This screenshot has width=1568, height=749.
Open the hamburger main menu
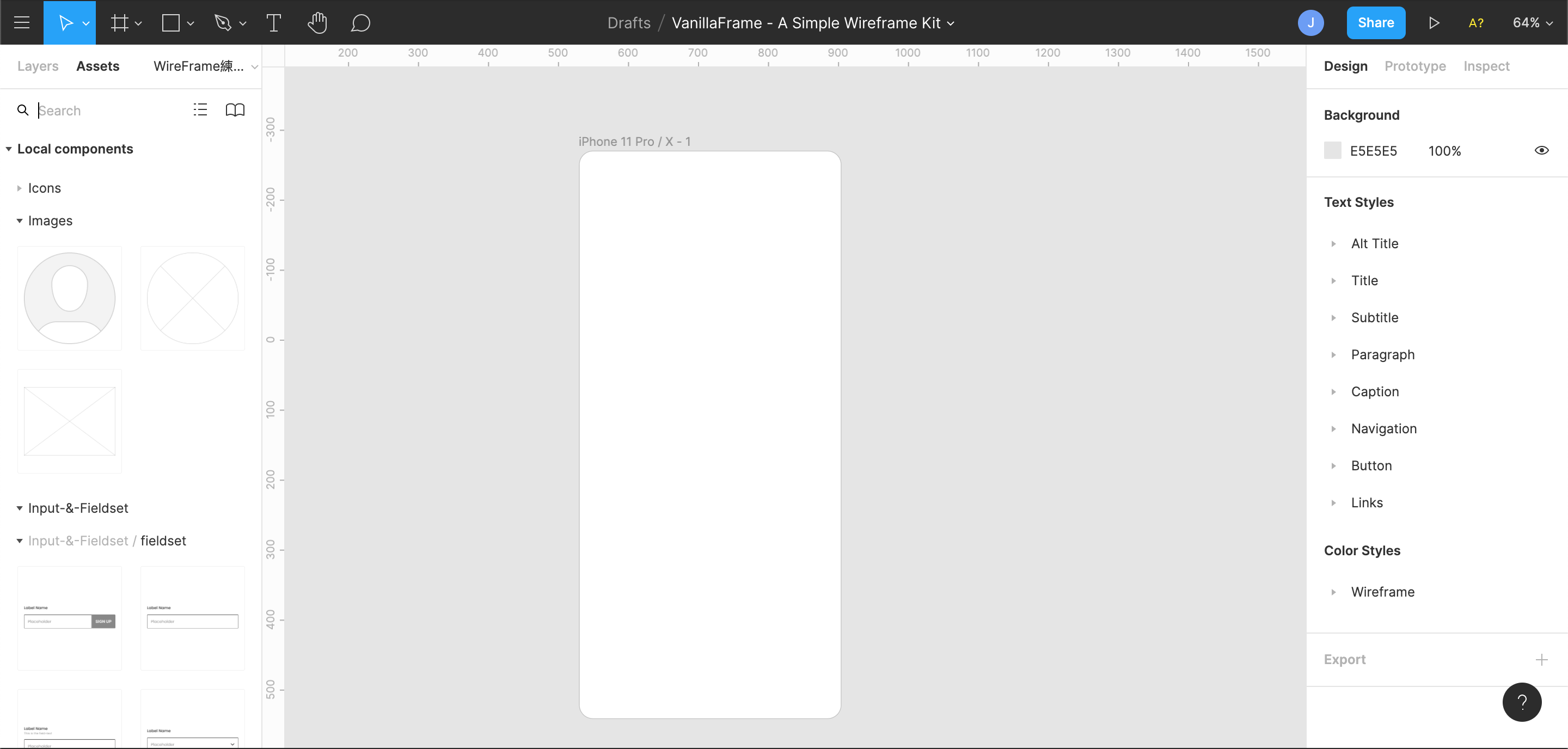tap(22, 22)
